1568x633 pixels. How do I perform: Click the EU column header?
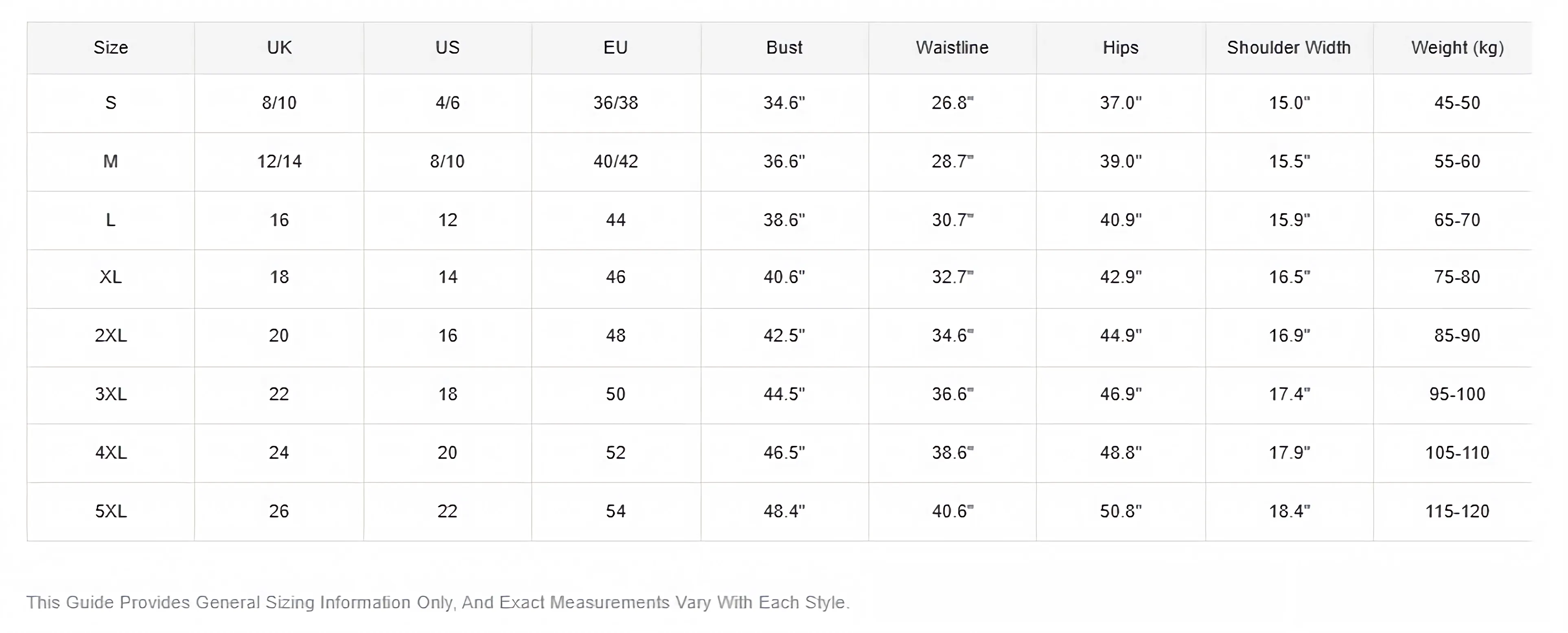(x=615, y=48)
